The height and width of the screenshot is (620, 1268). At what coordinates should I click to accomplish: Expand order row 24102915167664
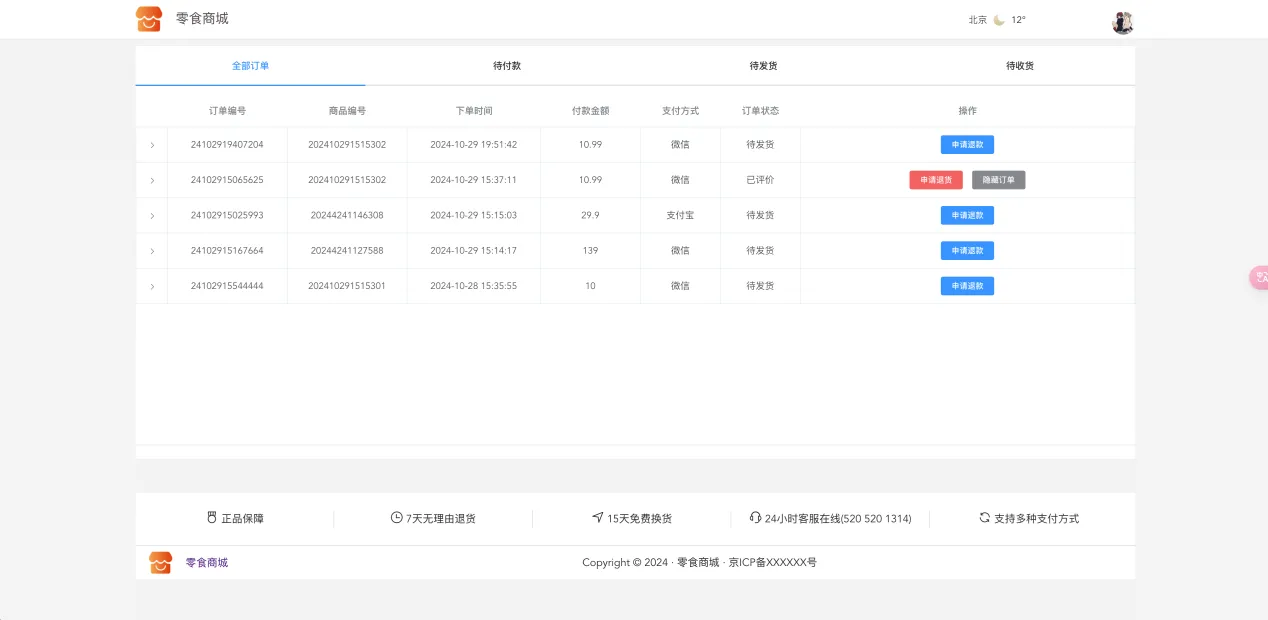152,251
